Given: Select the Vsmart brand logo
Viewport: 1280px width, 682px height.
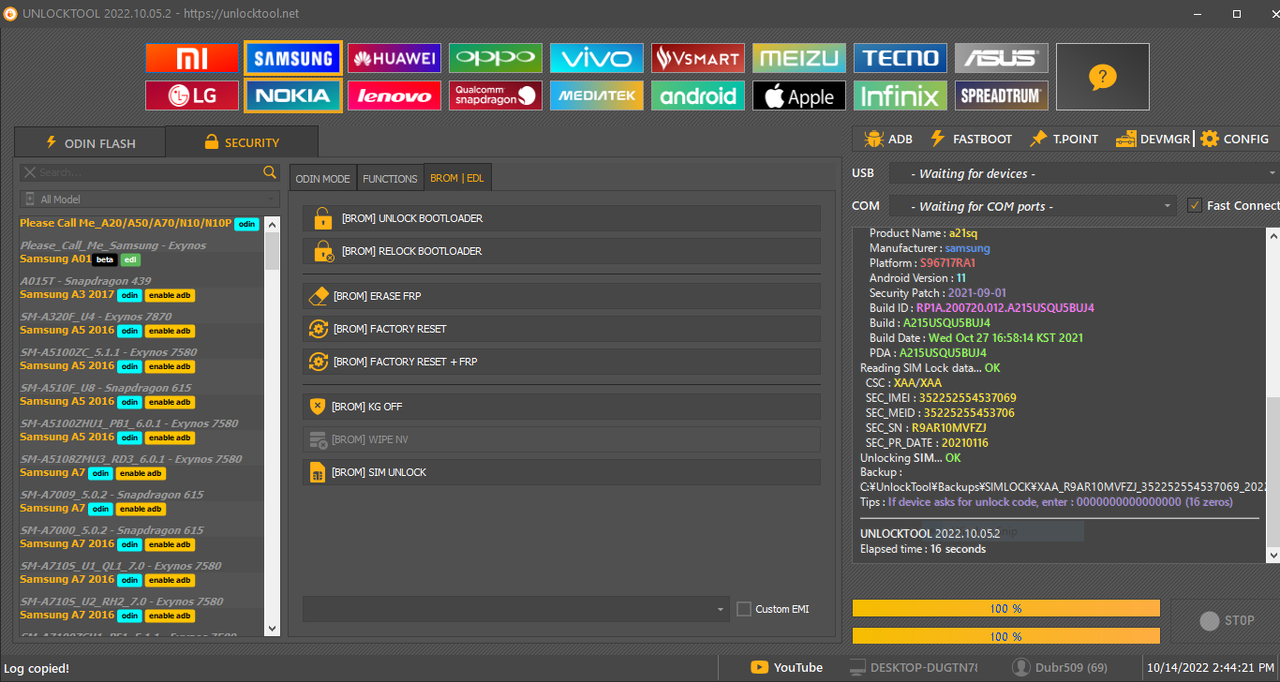Looking at the screenshot, I should [697, 58].
